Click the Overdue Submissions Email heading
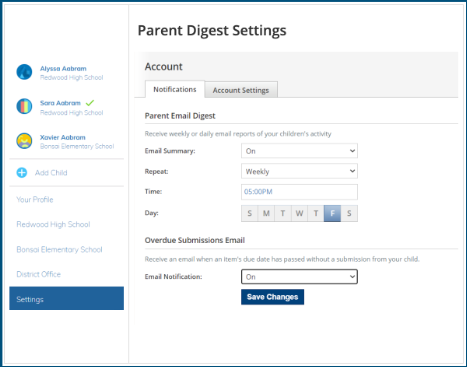Image resolution: width=467 pixels, height=367 pixels. [x=195, y=240]
